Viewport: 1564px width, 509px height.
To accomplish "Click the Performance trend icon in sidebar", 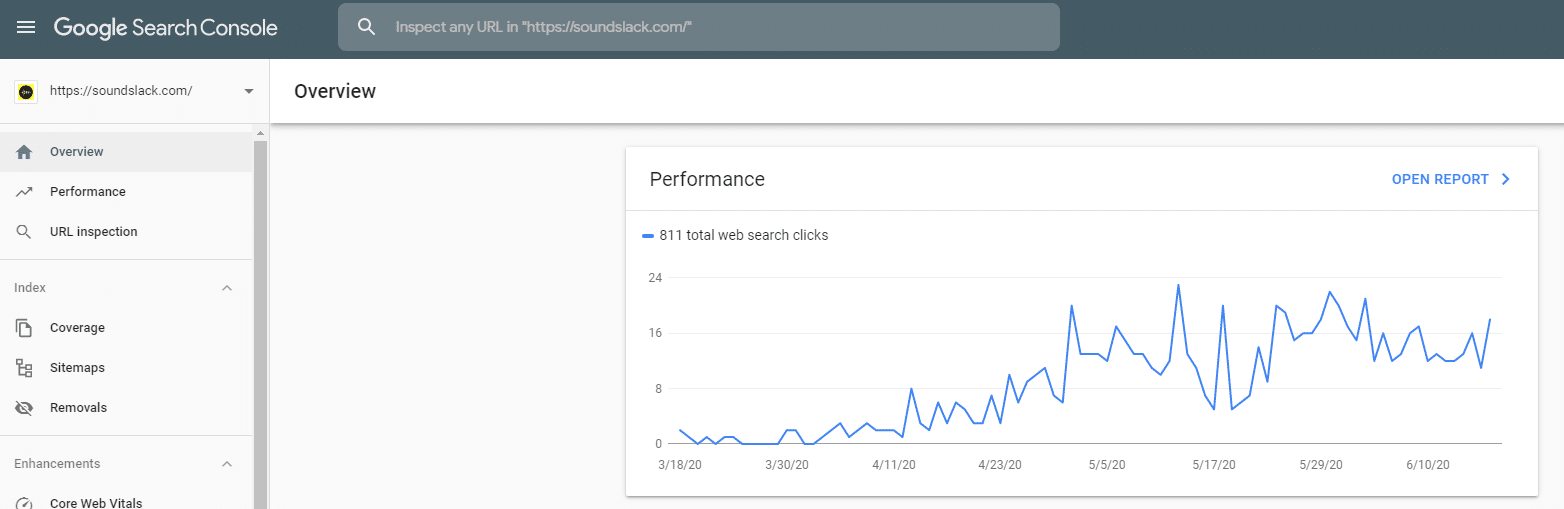I will click(25, 192).
